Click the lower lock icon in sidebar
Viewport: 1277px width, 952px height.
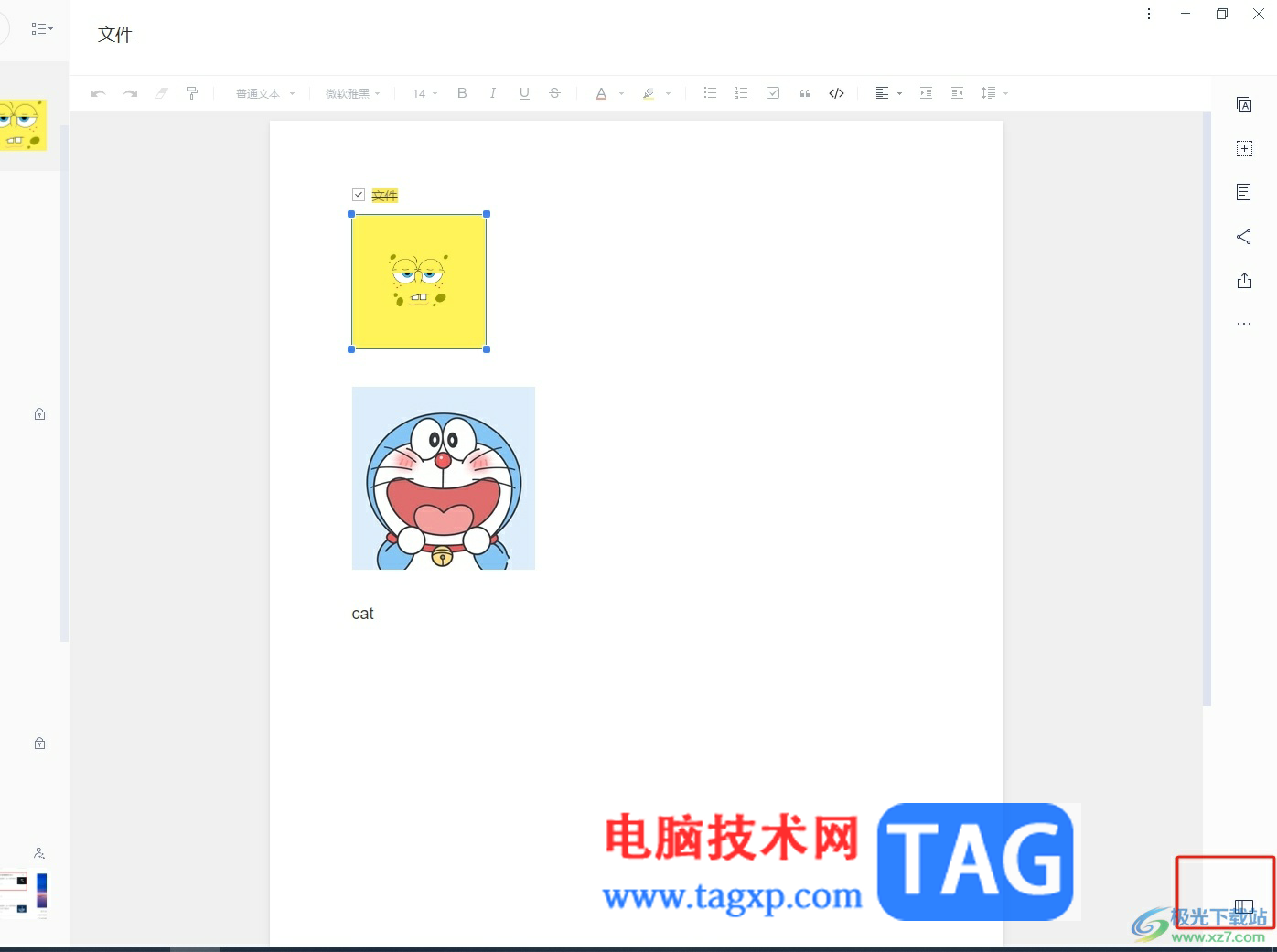click(39, 743)
